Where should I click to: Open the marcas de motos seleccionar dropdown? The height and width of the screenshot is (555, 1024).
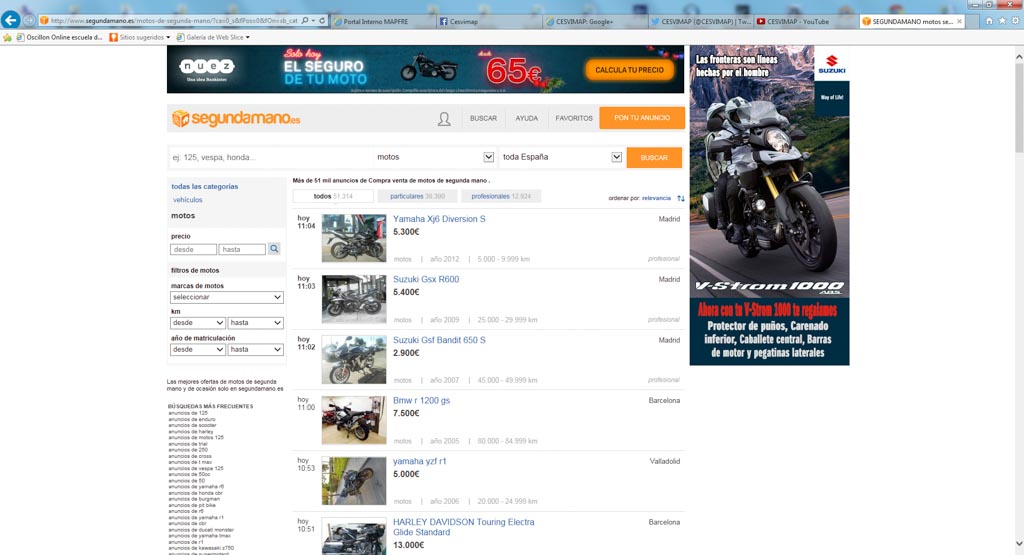(227, 297)
